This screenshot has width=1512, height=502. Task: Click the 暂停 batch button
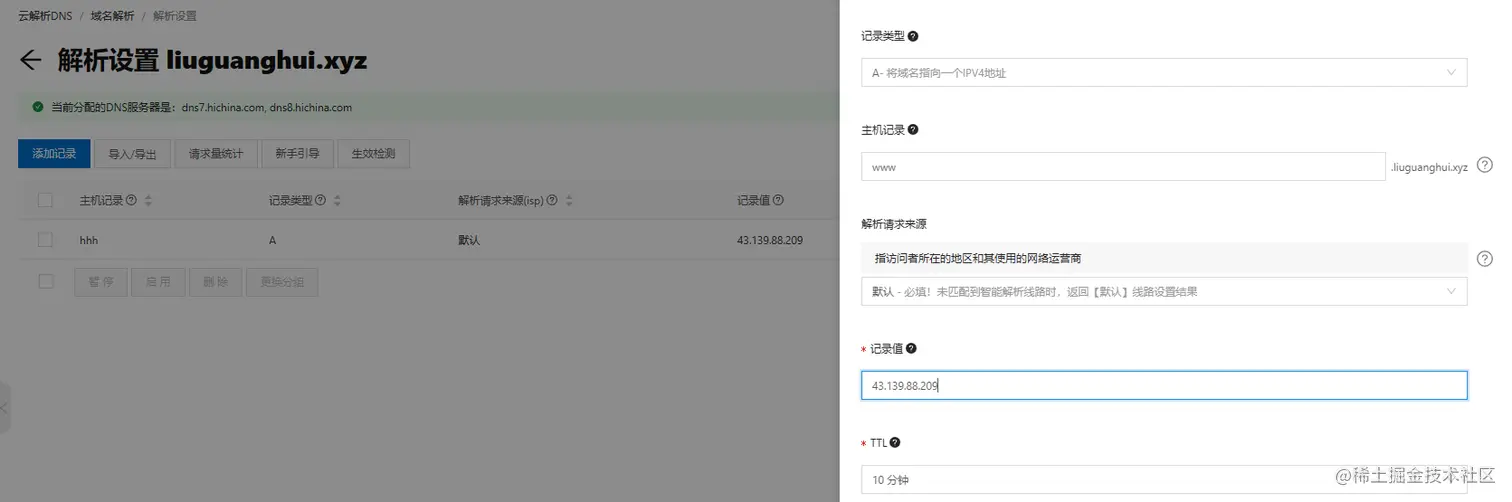tap(101, 283)
